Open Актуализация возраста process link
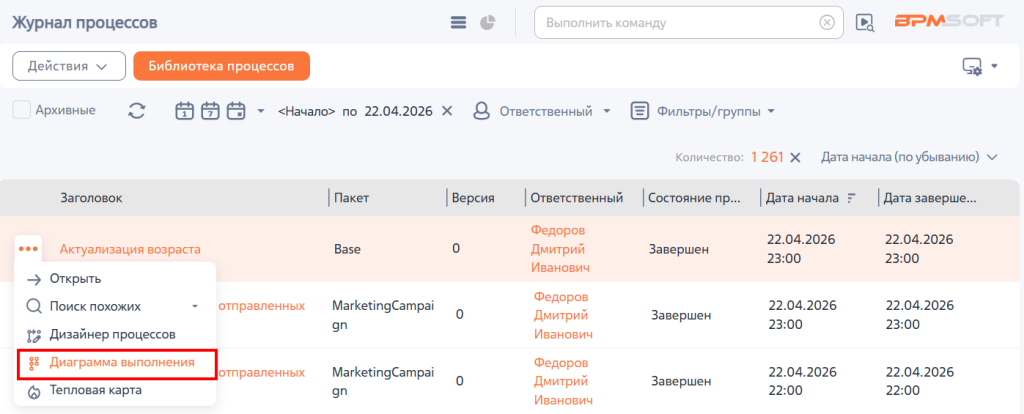This screenshot has width=1024, height=414. coord(130,249)
